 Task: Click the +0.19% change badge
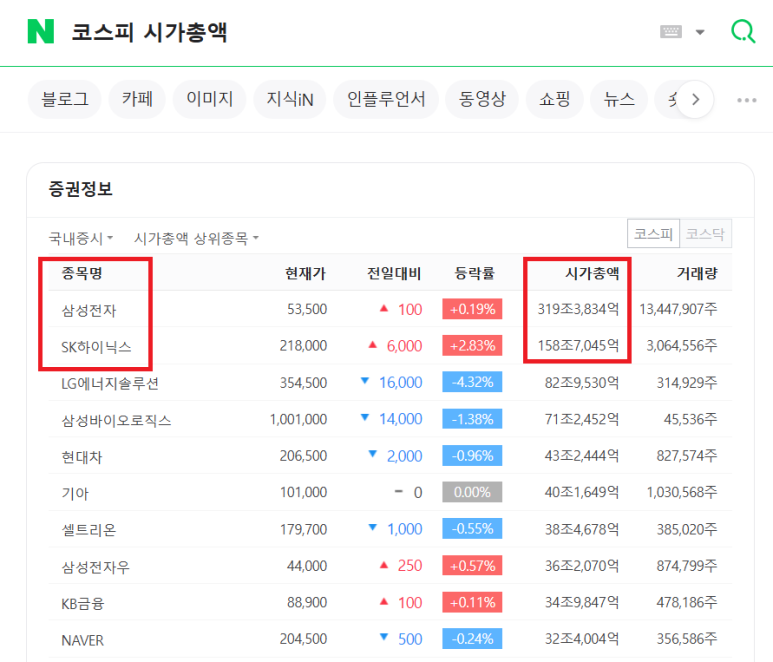click(472, 309)
